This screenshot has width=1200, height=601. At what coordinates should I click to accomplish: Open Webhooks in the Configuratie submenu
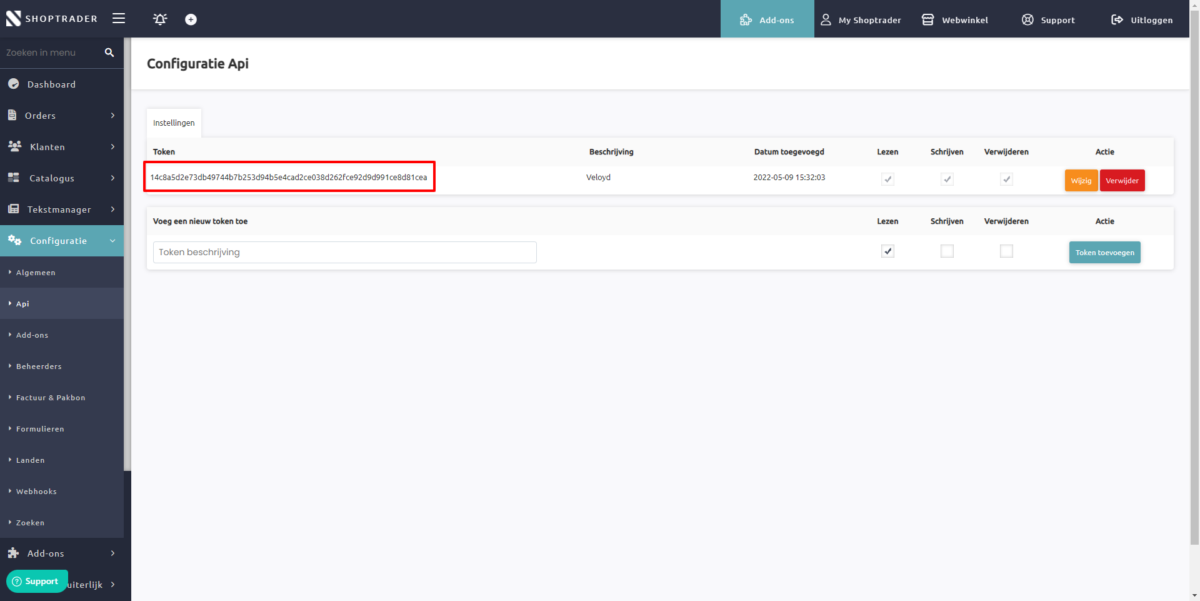click(x=36, y=491)
